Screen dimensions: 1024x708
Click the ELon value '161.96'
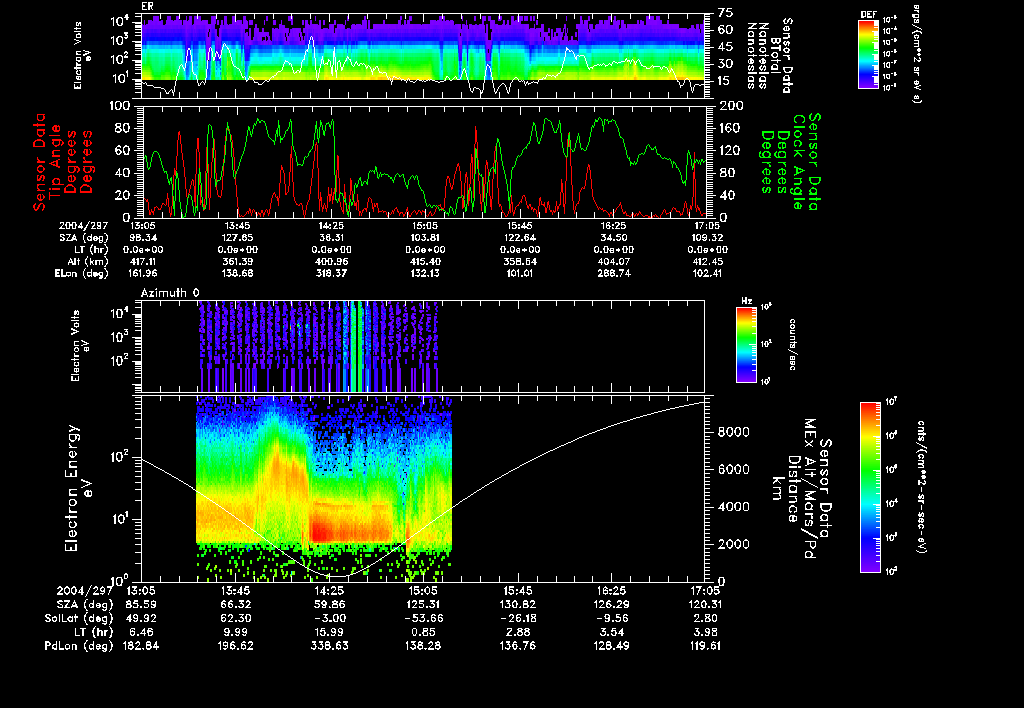tap(143, 274)
